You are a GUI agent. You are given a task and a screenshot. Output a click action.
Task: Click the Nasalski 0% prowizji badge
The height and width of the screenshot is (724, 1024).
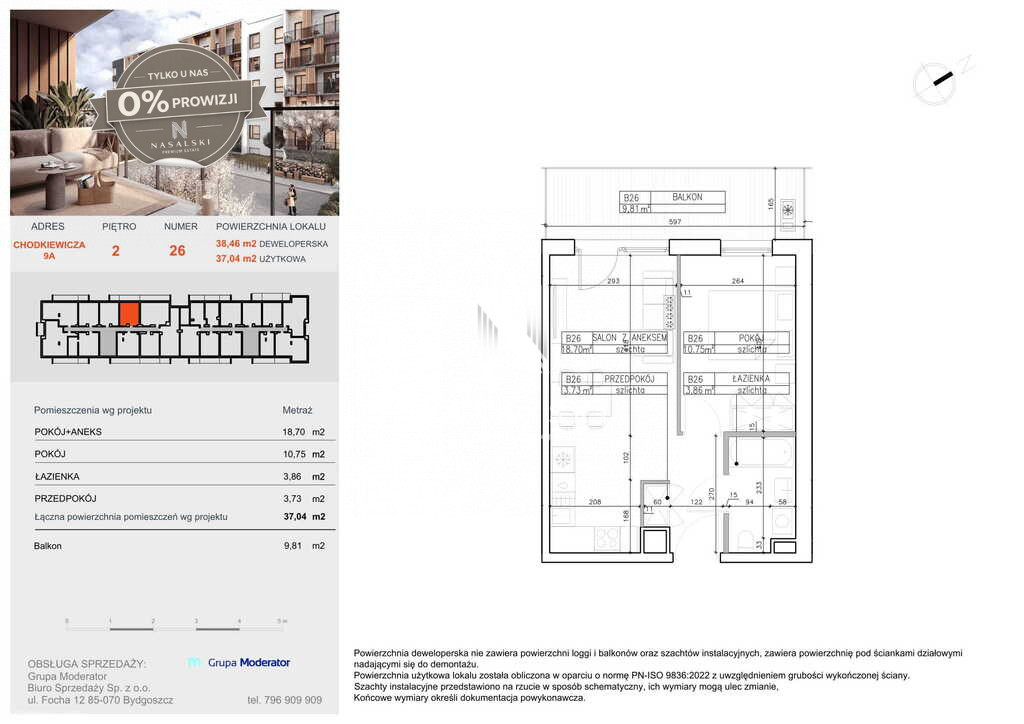(178, 104)
